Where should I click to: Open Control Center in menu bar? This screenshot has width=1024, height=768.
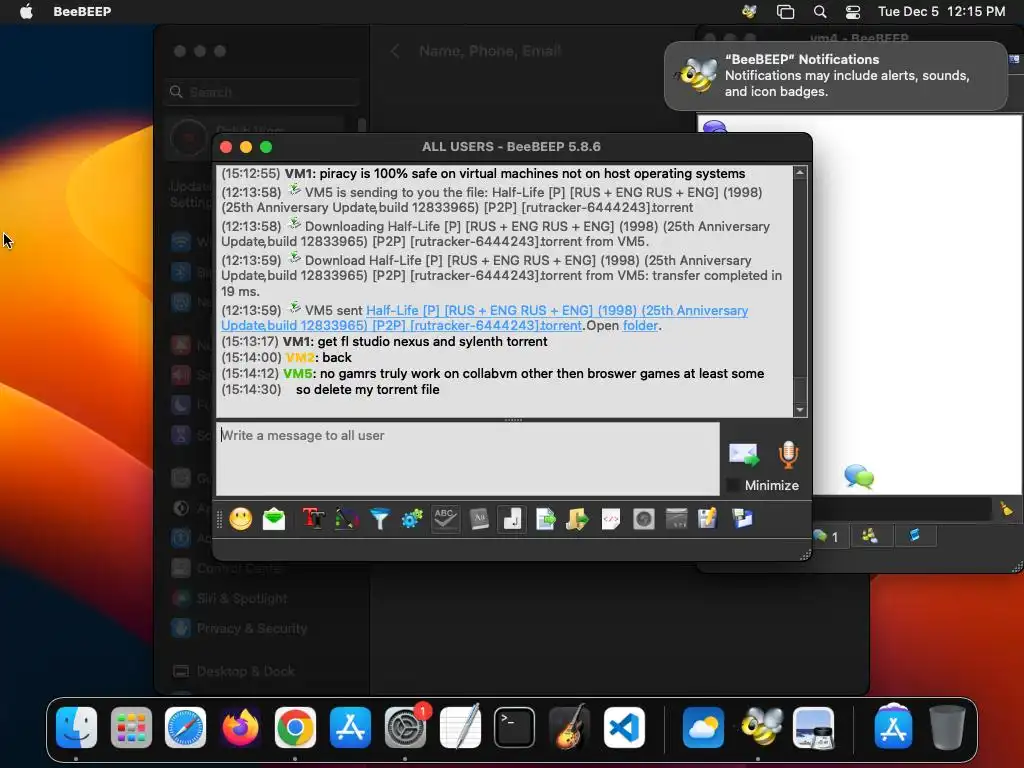point(853,11)
